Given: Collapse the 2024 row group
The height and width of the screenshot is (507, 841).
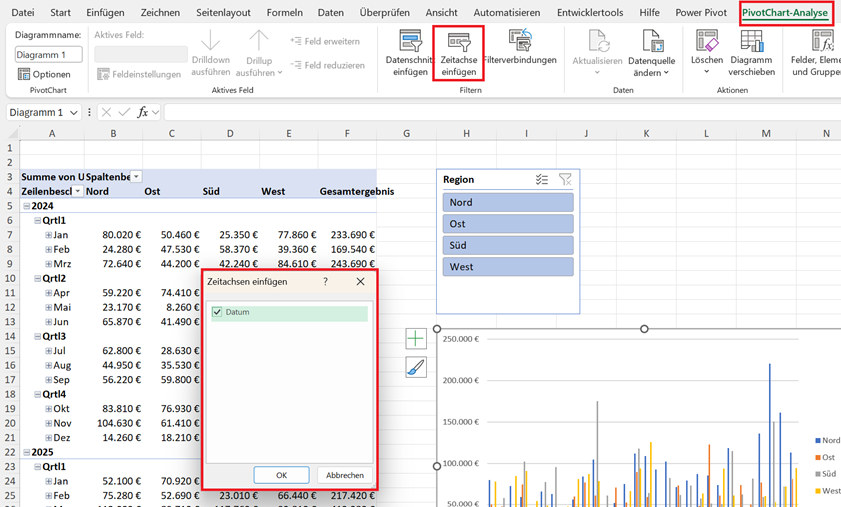Looking at the screenshot, I should click(x=26, y=206).
